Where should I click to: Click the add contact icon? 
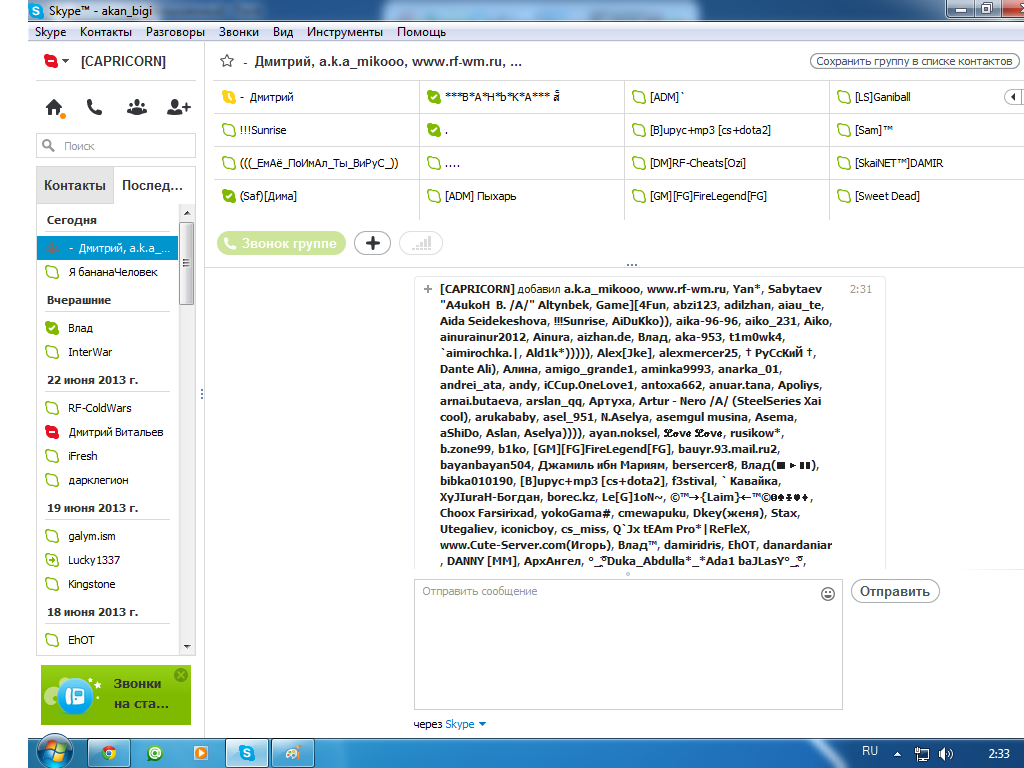coord(178,107)
